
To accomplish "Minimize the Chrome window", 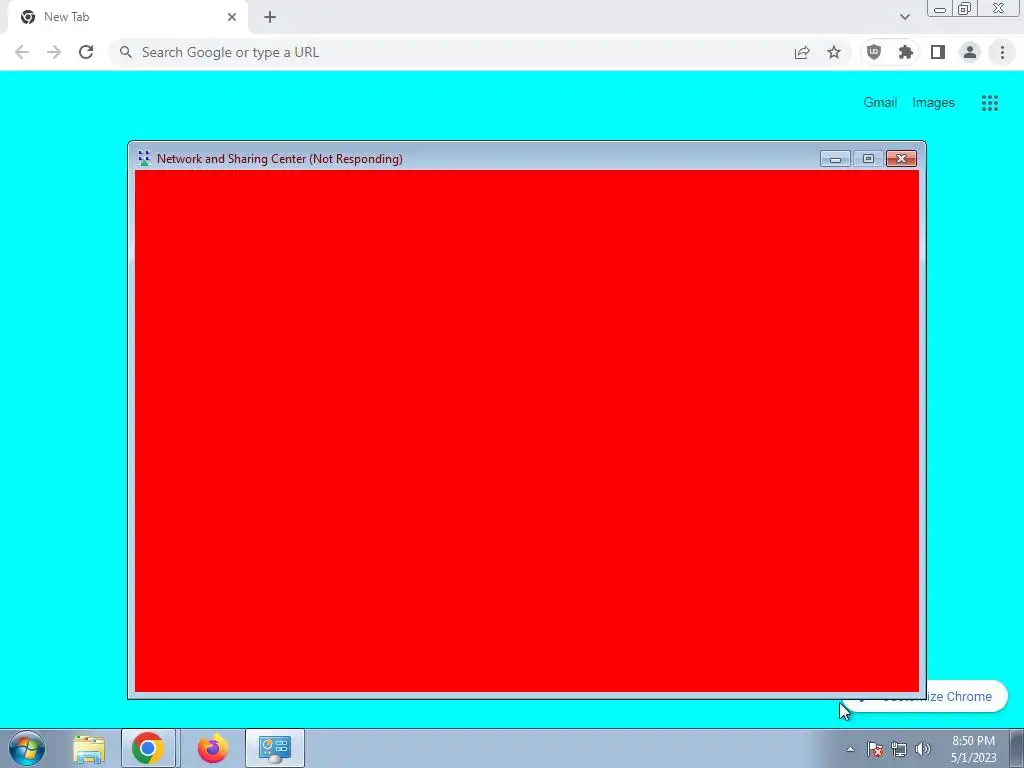I will click(940, 9).
